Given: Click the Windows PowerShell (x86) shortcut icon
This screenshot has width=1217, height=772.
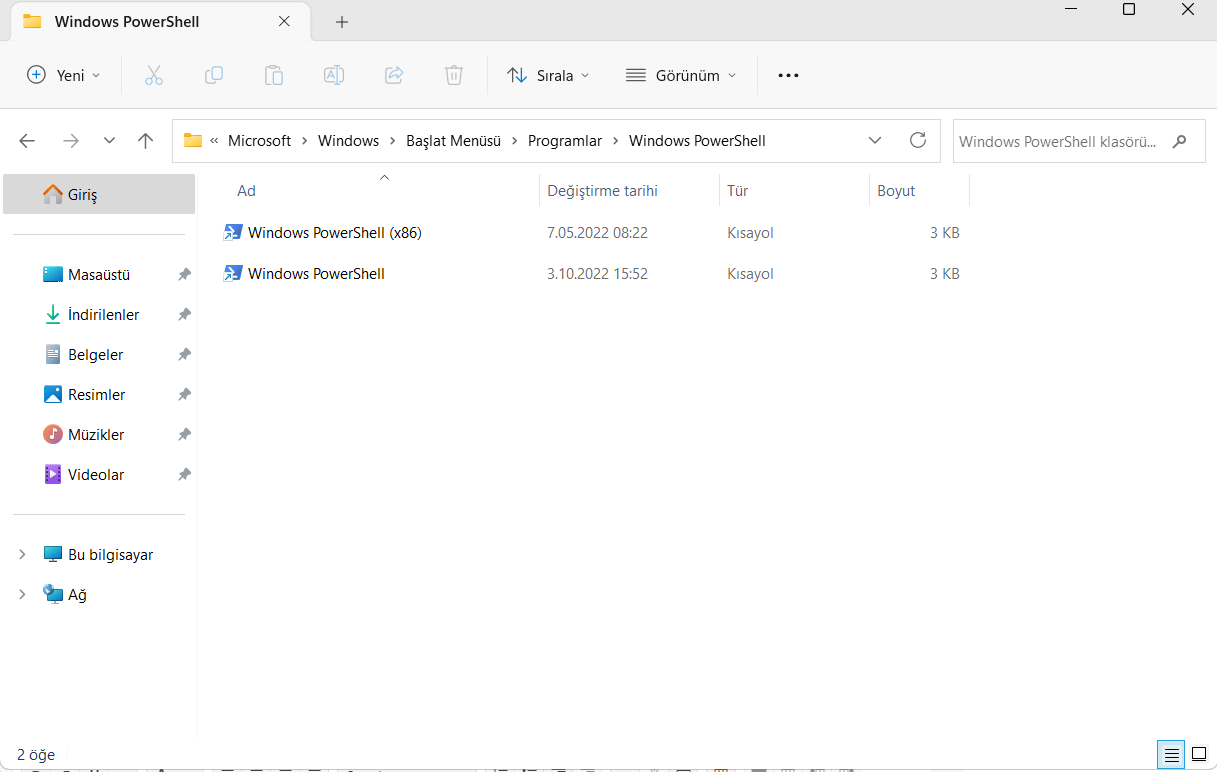Looking at the screenshot, I should [x=233, y=232].
